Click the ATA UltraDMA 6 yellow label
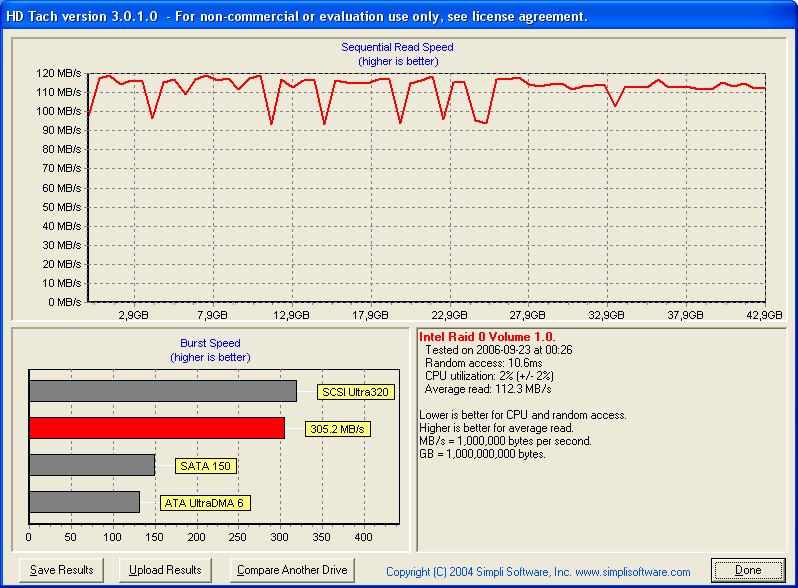This screenshot has width=798, height=588. tap(205, 503)
